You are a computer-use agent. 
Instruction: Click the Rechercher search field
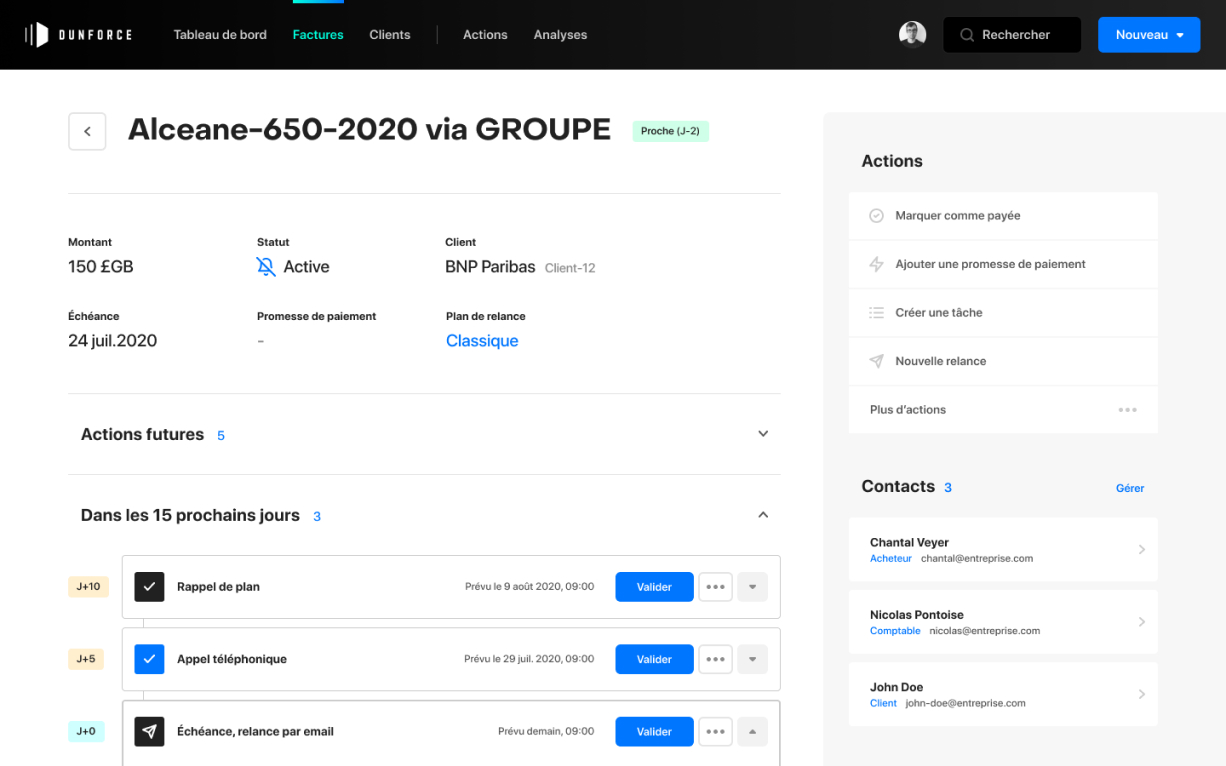(x=1012, y=35)
